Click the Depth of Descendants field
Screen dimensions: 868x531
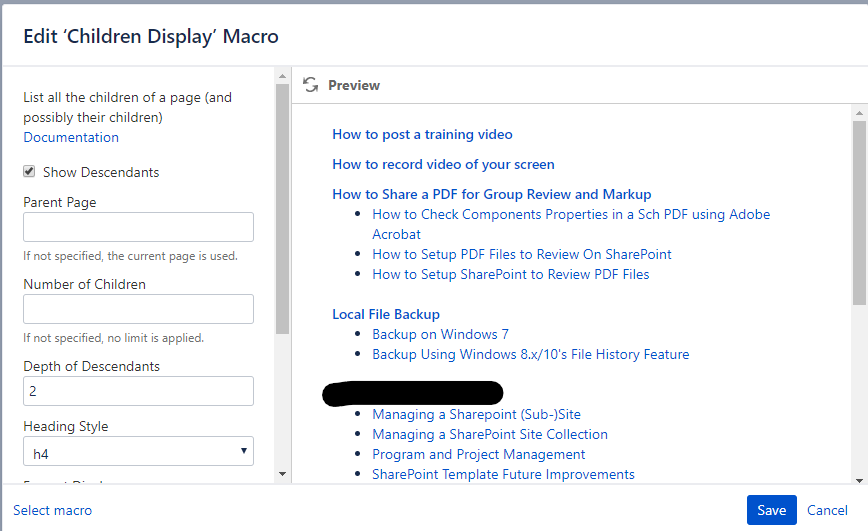click(138, 391)
